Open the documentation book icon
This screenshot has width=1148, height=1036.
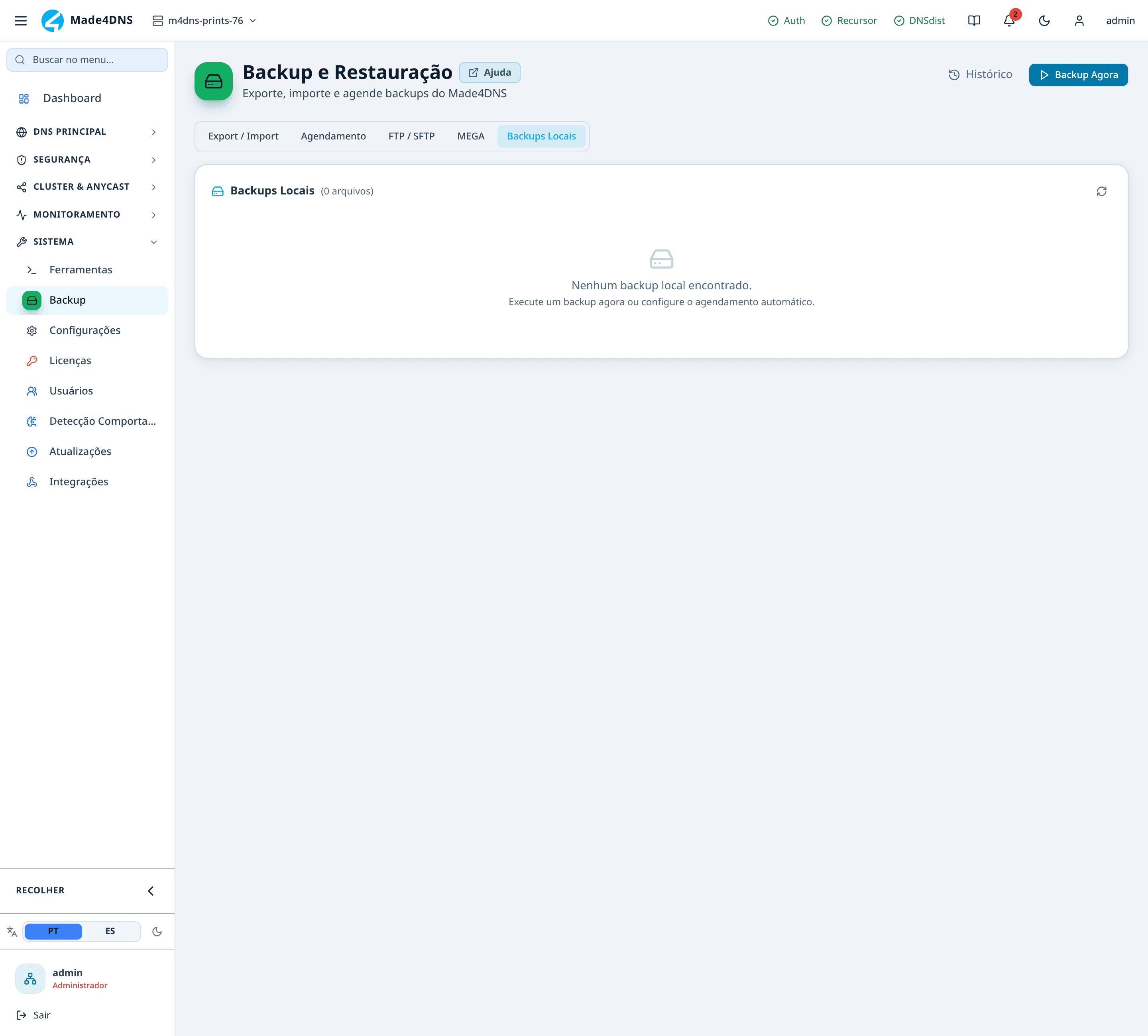974,20
